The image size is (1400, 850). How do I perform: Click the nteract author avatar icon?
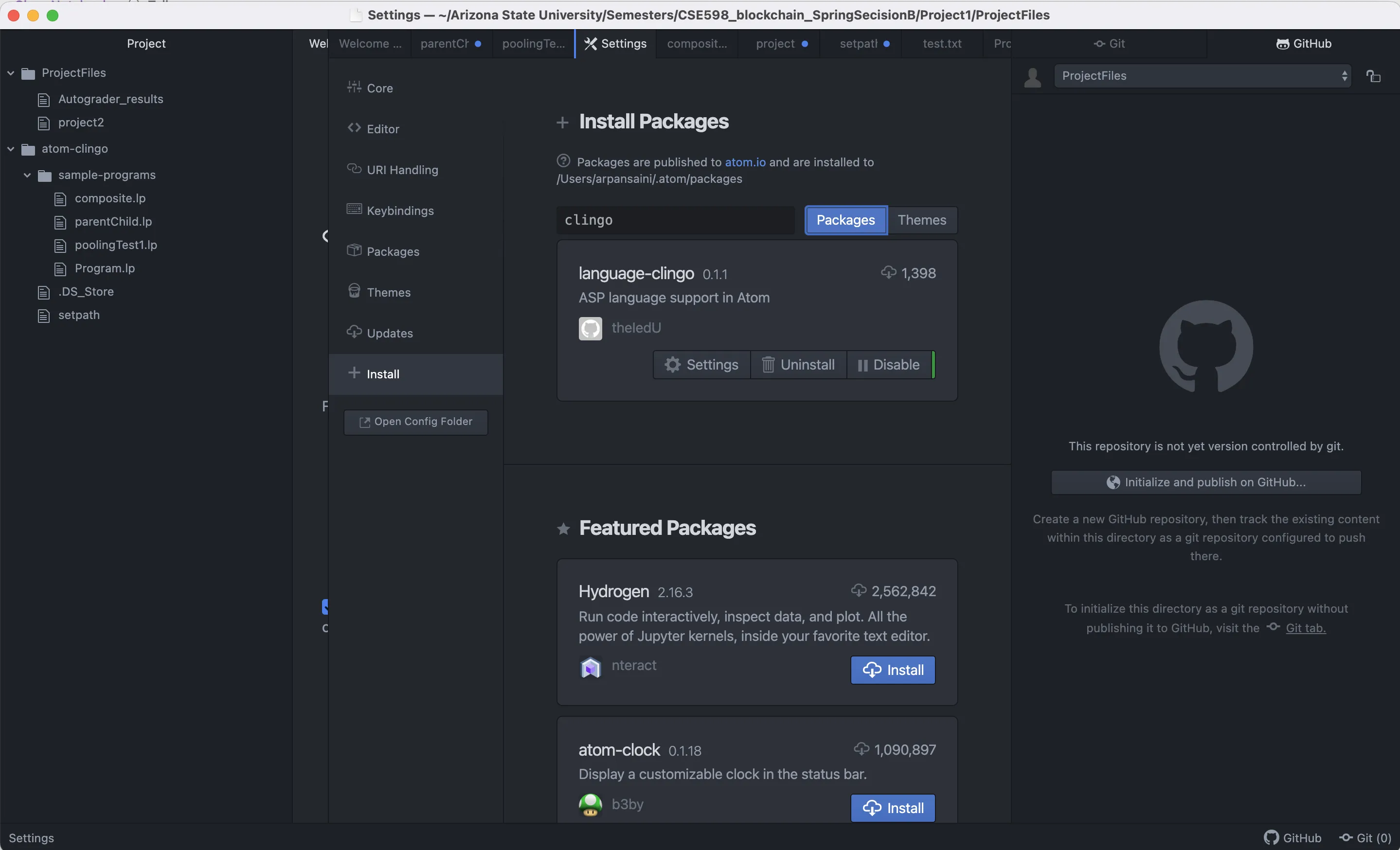pyautogui.click(x=591, y=667)
